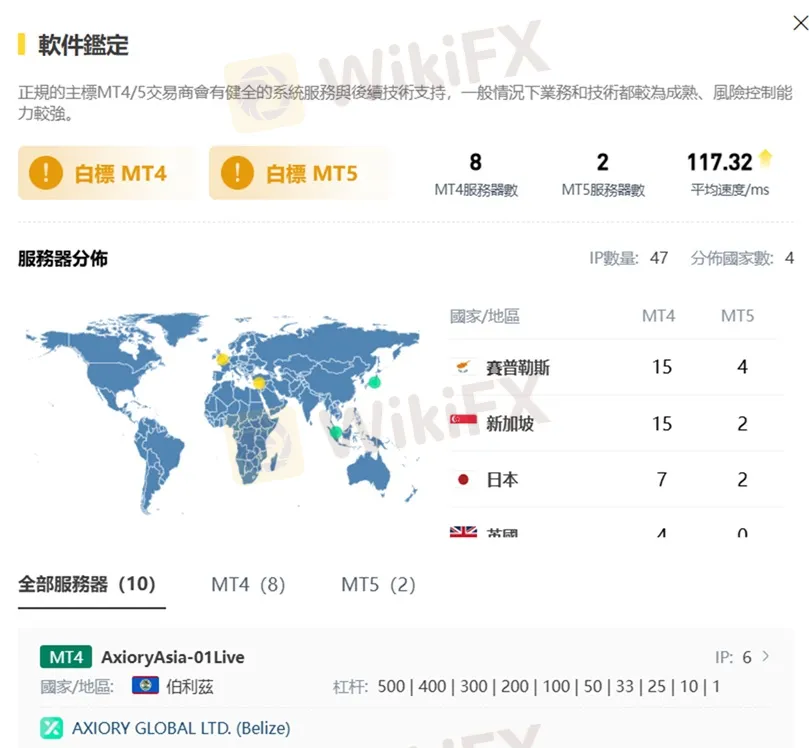
Task: Click the Belize flag icon
Action: pyautogui.click(x=145, y=686)
